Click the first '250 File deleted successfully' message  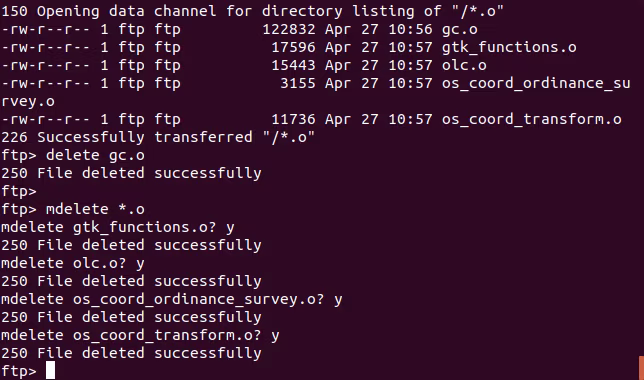click(131, 173)
